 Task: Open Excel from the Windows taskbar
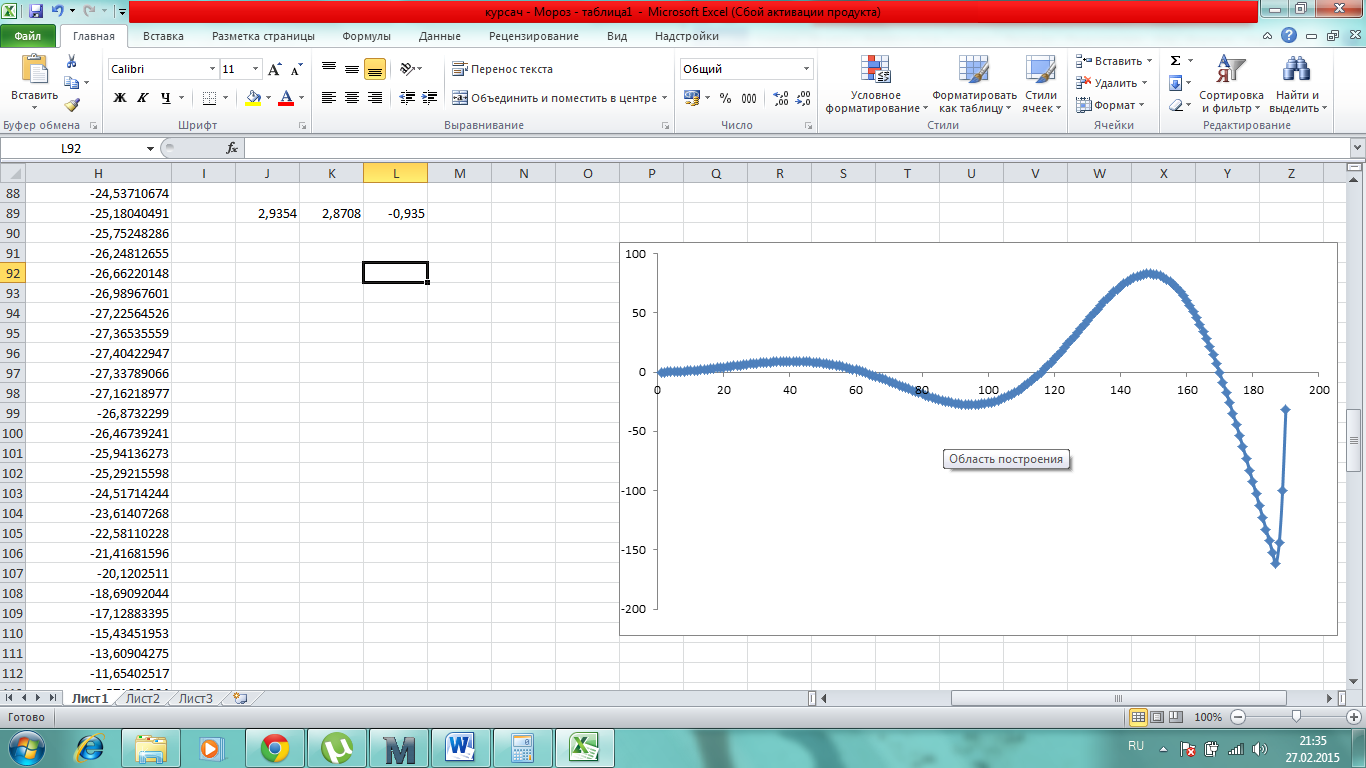point(584,747)
